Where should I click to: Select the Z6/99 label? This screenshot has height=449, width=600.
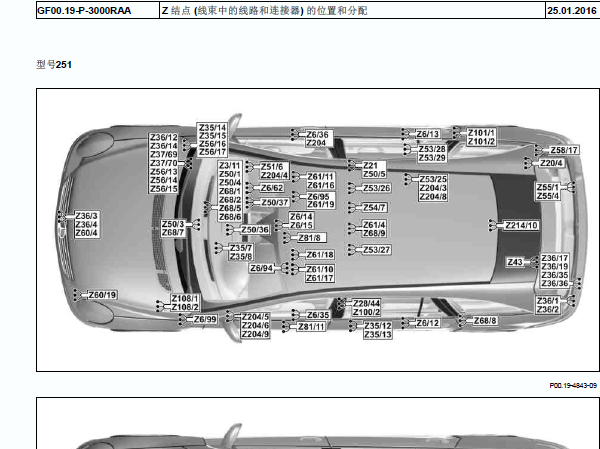(x=205, y=319)
